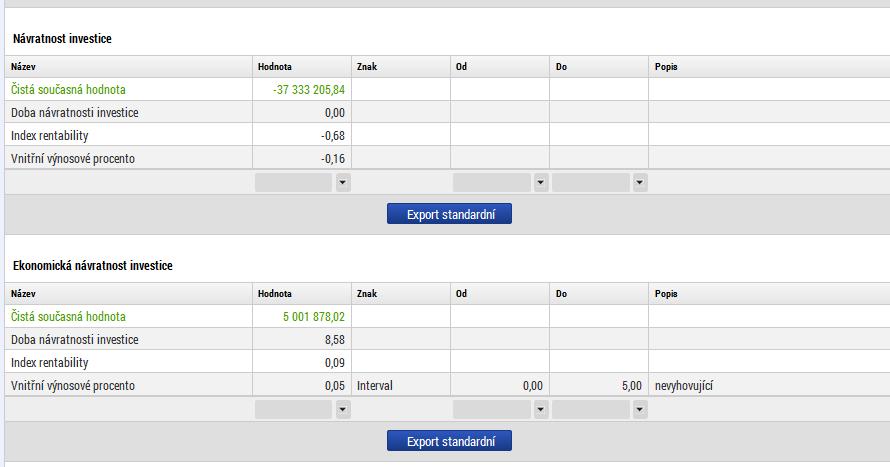Click Do filter field in Návratnost investice table
This screenshot has height=467, width=890.
pyautogui.click(x=591, y=183)
